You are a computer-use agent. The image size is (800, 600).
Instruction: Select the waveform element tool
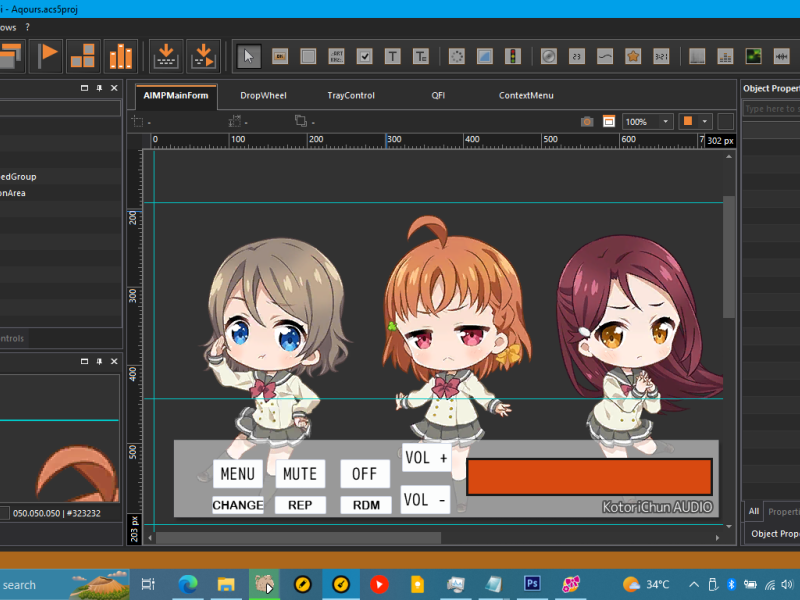coord(782,56)
